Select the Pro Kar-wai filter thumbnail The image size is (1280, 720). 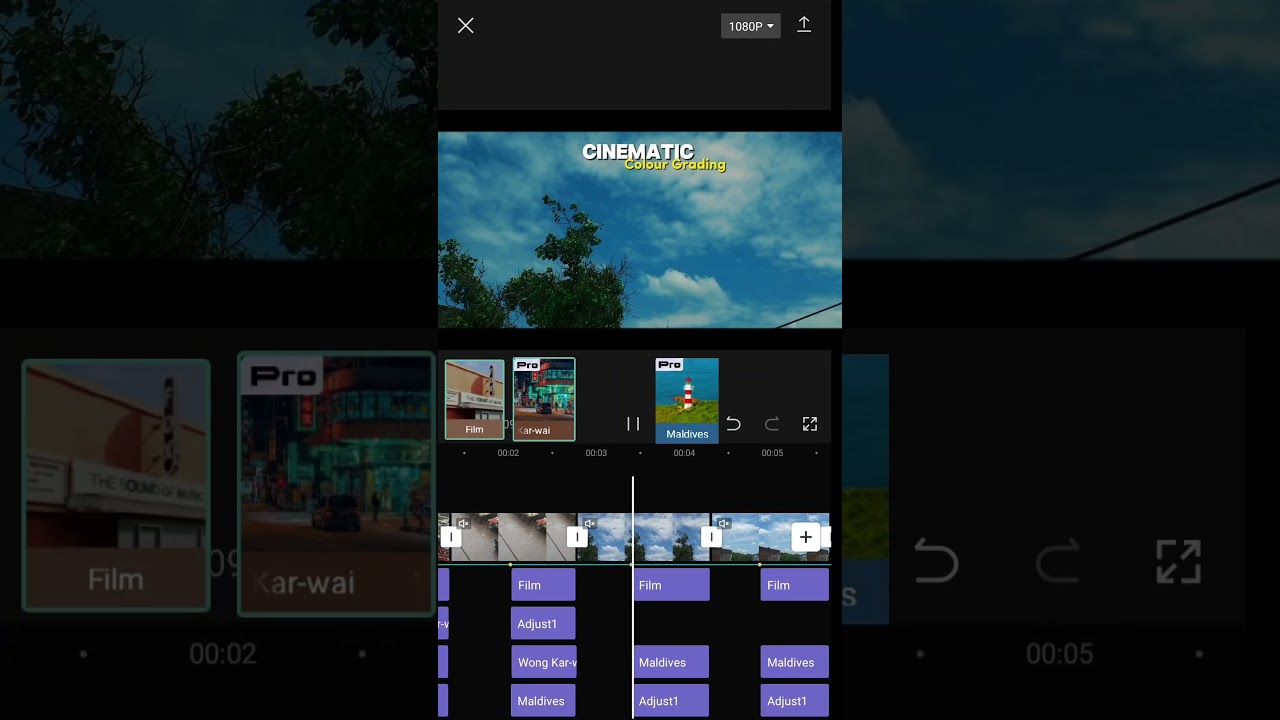(544, 399)
